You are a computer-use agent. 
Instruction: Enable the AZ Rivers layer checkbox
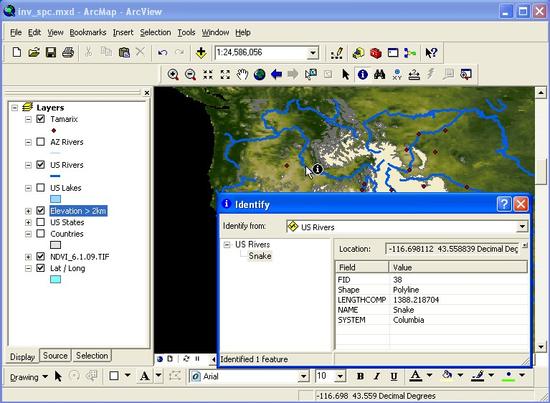pos(41,142)
